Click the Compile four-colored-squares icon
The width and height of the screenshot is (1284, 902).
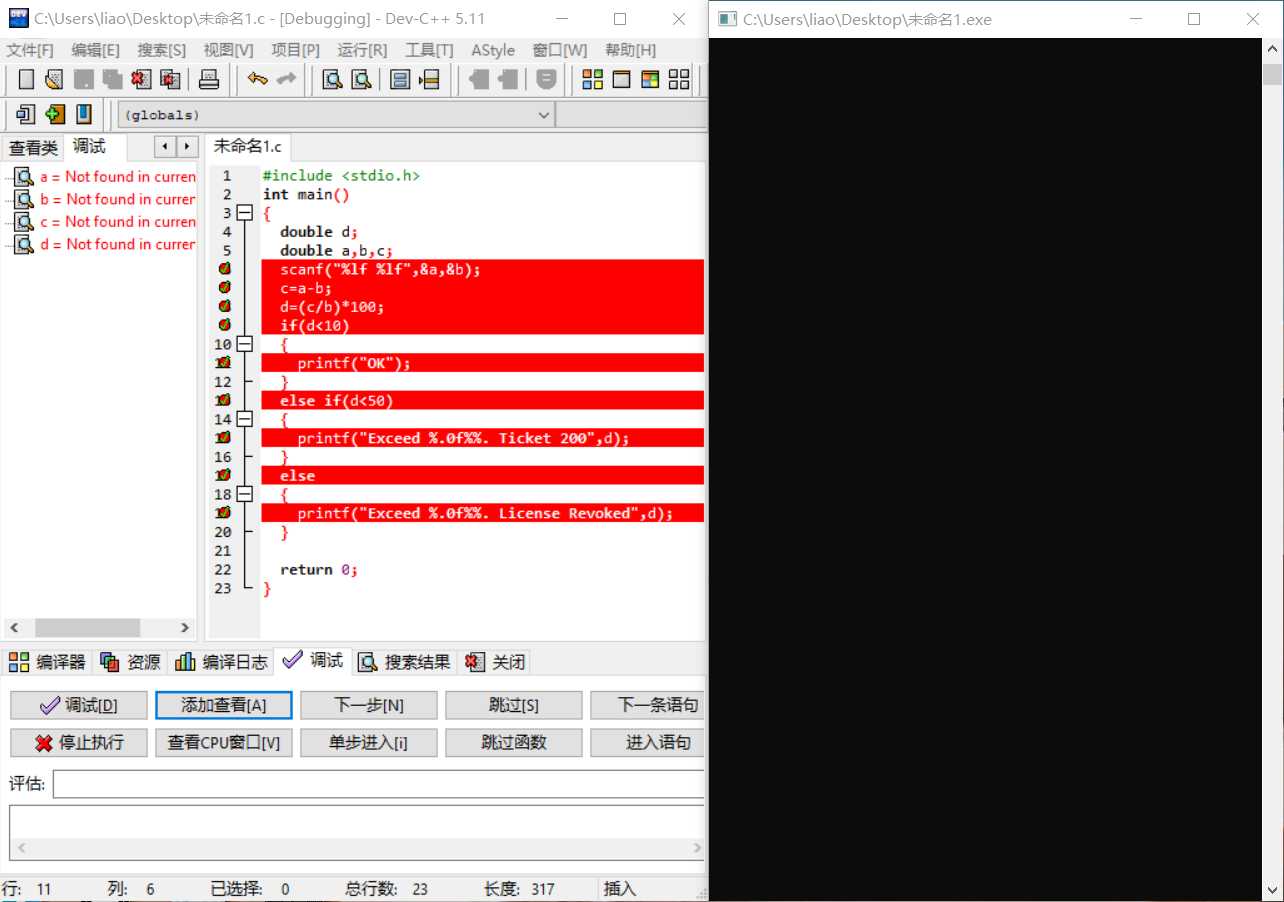coord(592,79)
